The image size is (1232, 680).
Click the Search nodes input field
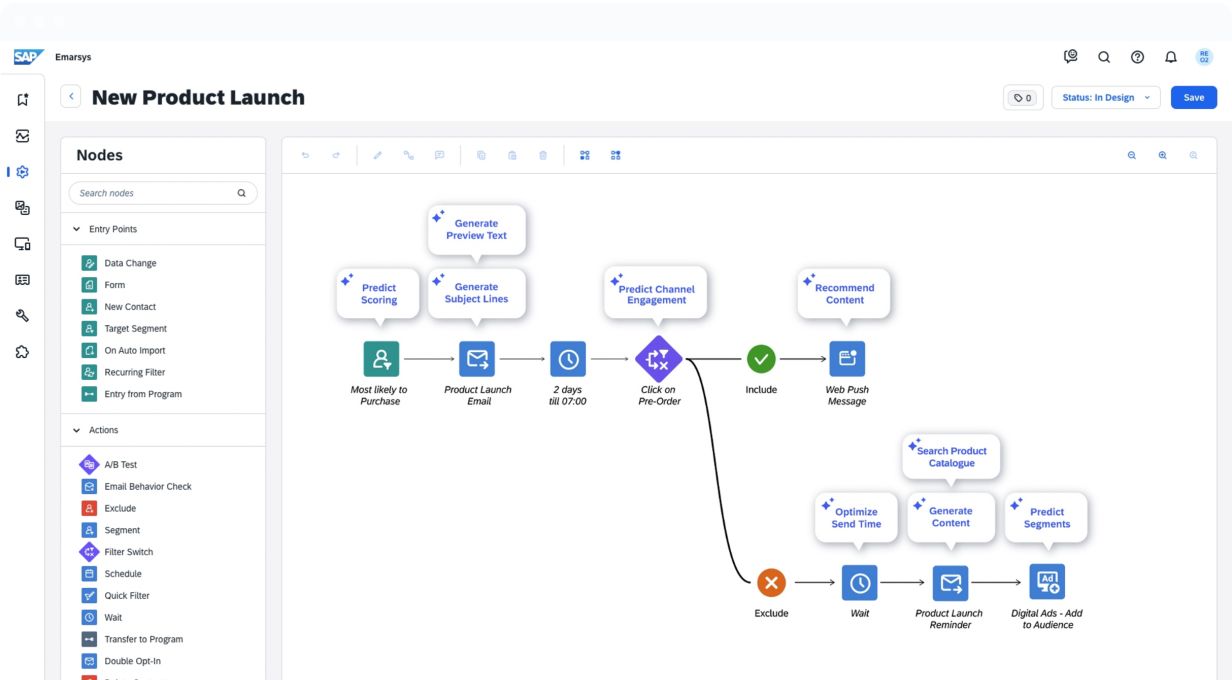(x=155, y=193)
